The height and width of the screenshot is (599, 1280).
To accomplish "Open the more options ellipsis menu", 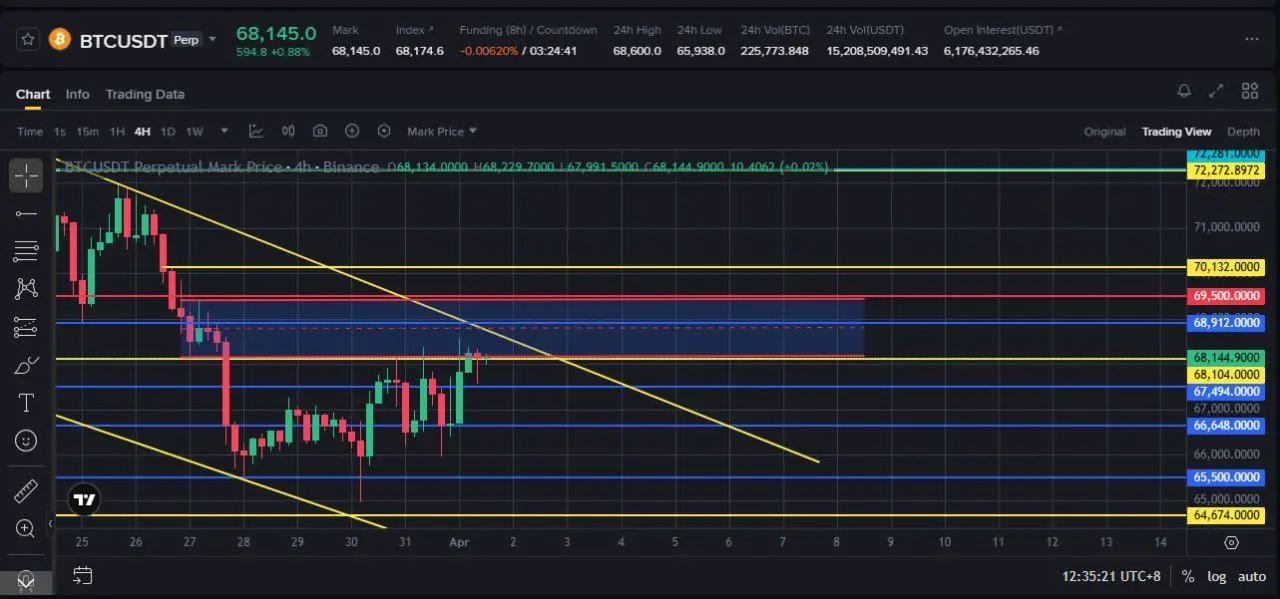I will [1251, 39].
